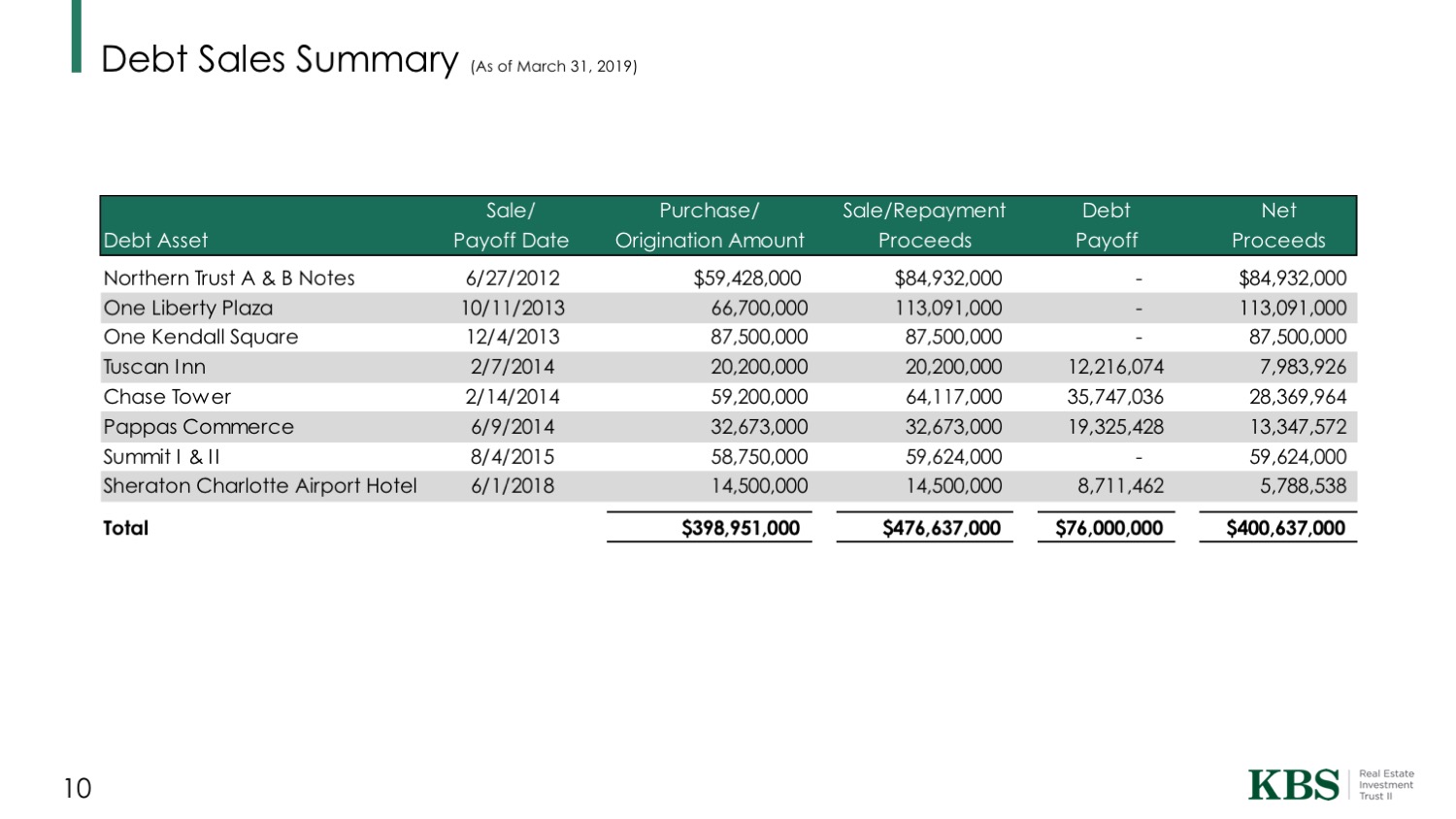Select the 'Summit I & II' row label
The image size is (1456, 819).
(161, 457)
